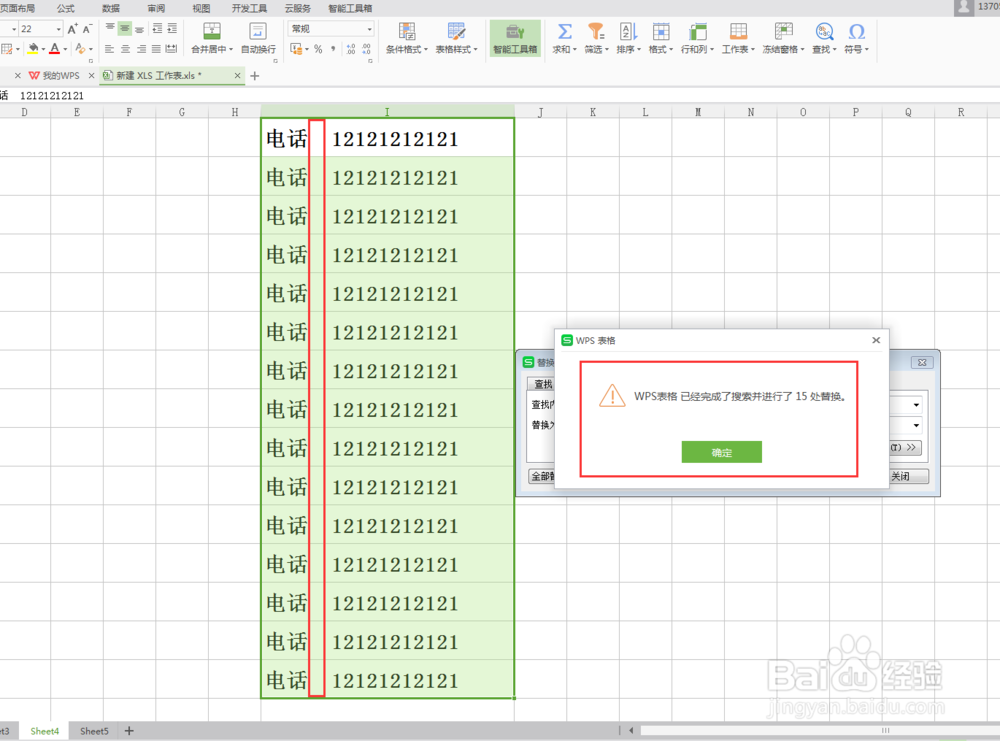
Task: Open the 智能工具箱 toolbox ribbon button
Action: point(515,39)
